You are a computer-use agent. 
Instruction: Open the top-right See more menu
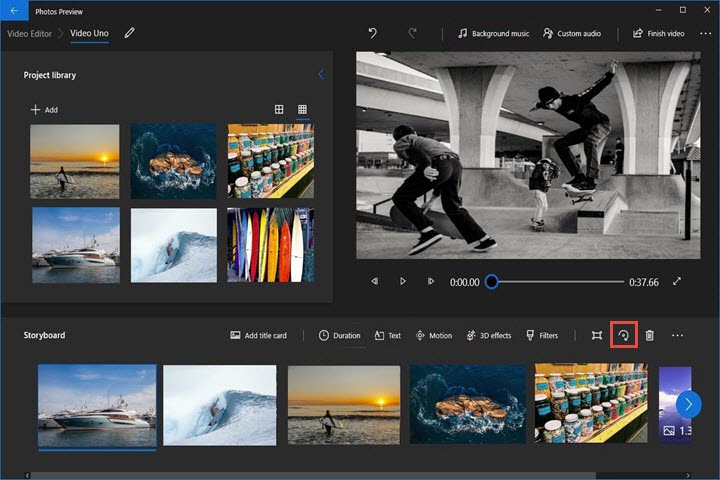[705, 33]
